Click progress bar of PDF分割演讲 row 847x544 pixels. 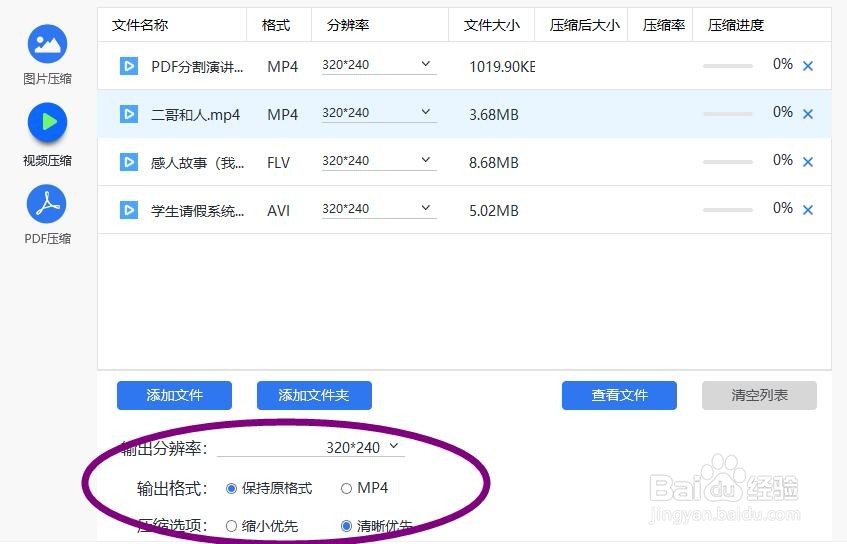pyautogui.click(x=728, y=66)
